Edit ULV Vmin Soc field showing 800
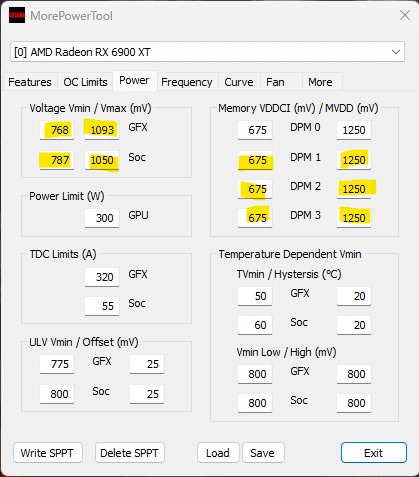The width and height of the screenshot is (419, 477). pyautogui.click(x=57, y=394)
